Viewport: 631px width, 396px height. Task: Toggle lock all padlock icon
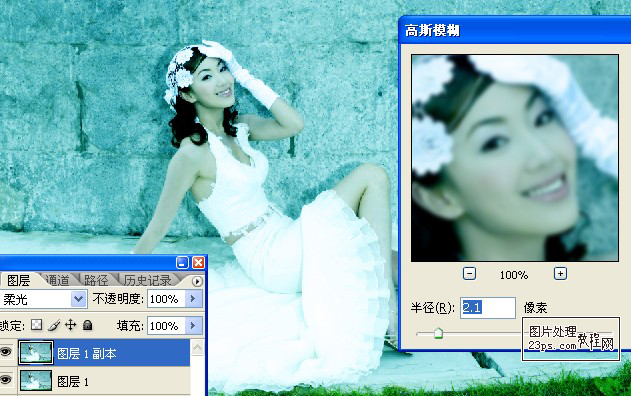(88, 325)
